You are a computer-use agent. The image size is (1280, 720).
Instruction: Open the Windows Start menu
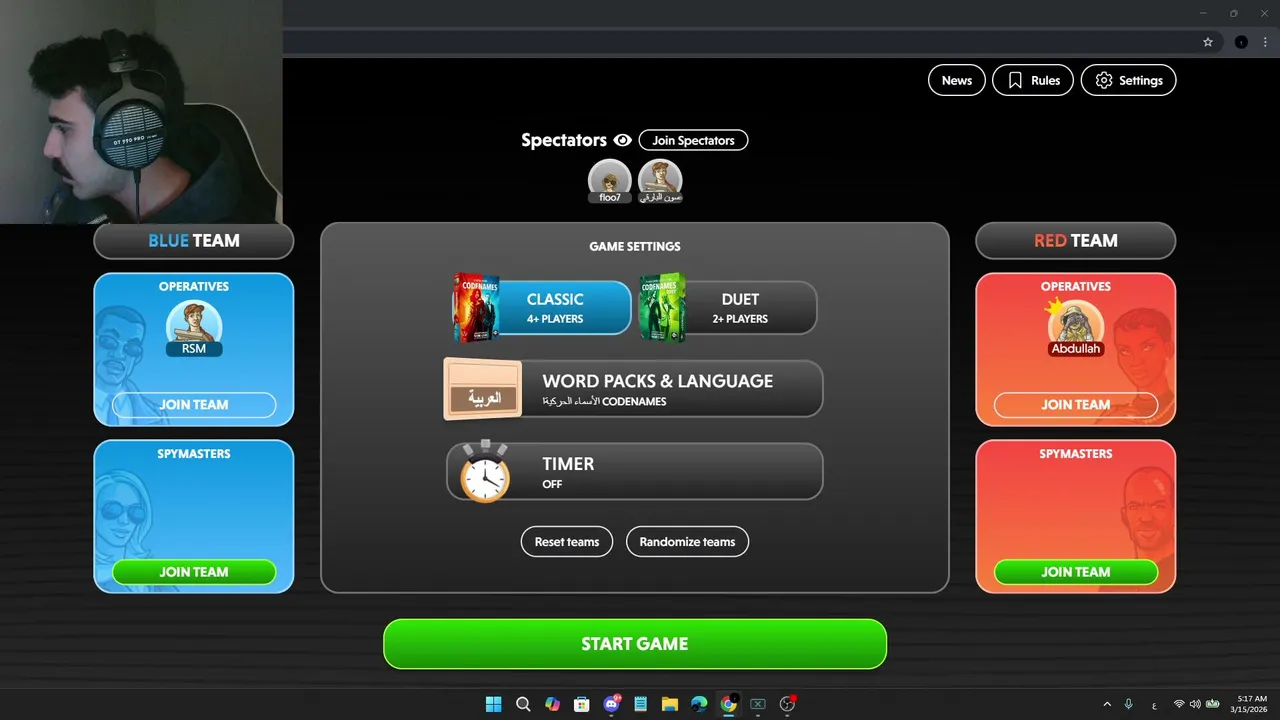click(493, 704)
